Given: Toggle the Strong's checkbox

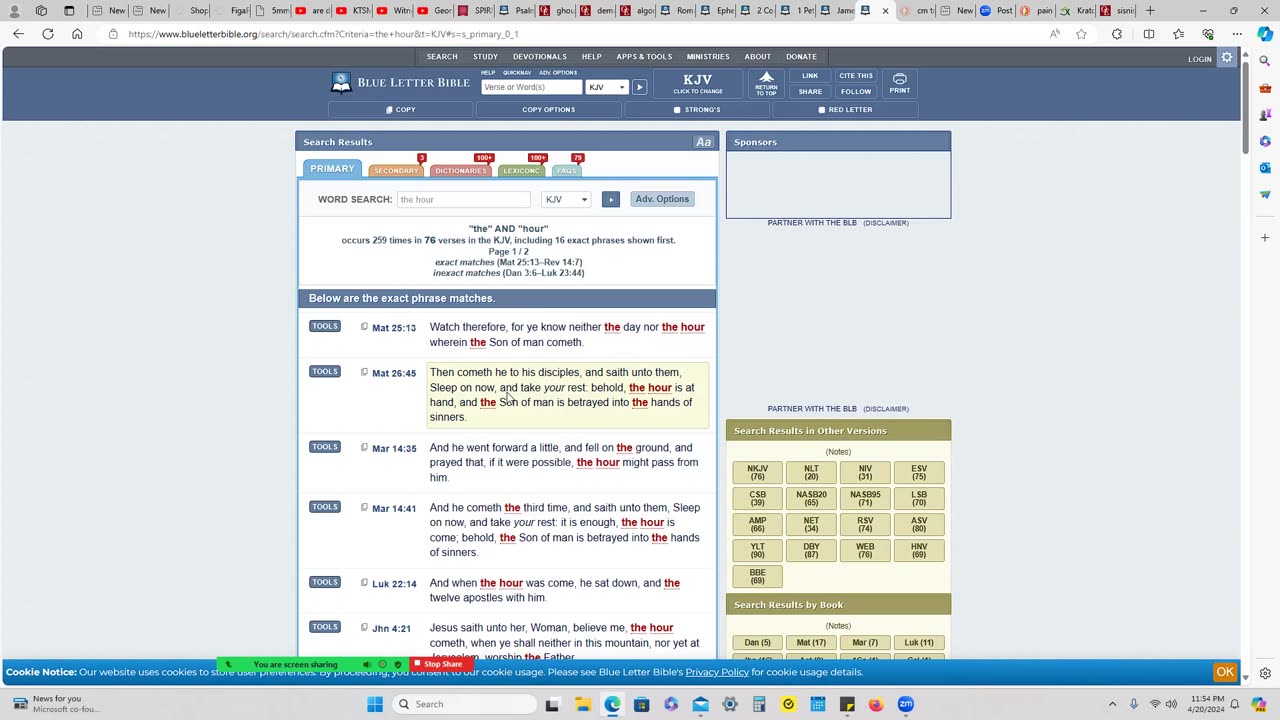Looking at the screenshot, I should [x=677, y=110].
